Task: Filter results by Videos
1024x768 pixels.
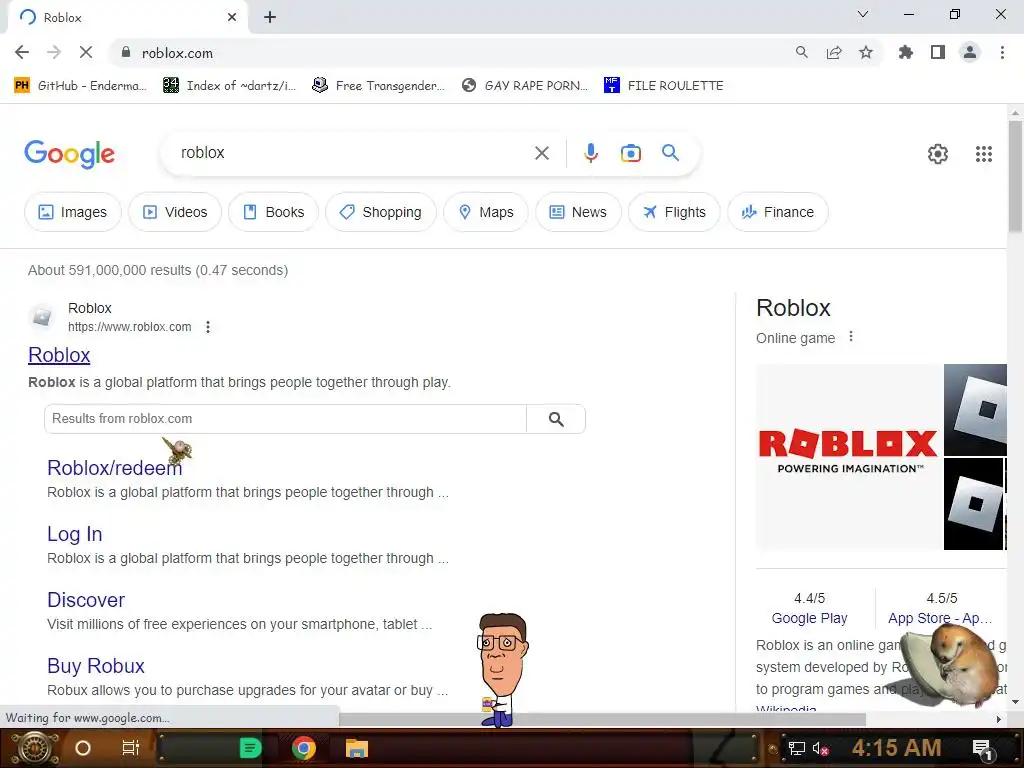Action: click(x=175, y=212)
